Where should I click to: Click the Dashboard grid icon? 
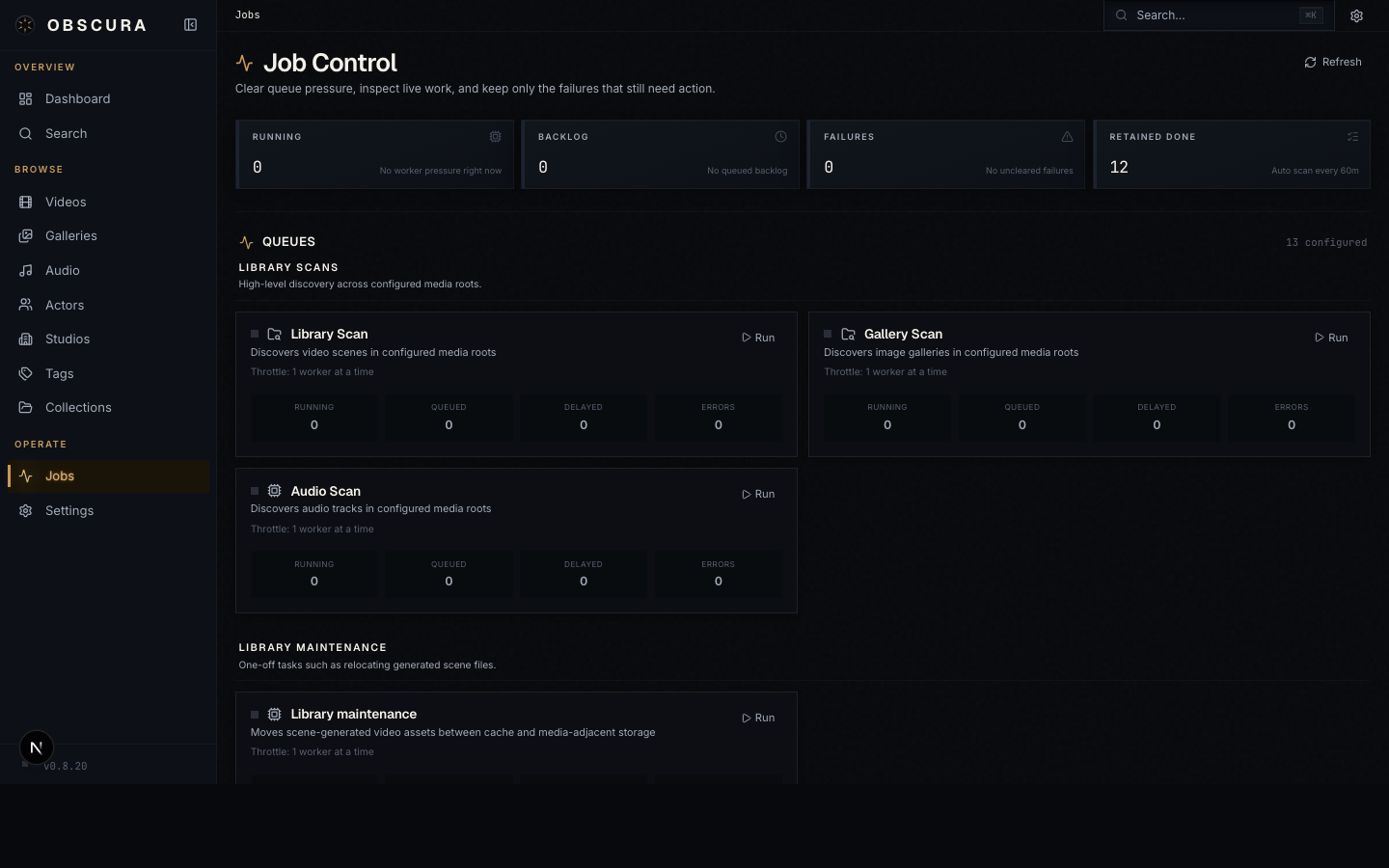coord(26,99)
